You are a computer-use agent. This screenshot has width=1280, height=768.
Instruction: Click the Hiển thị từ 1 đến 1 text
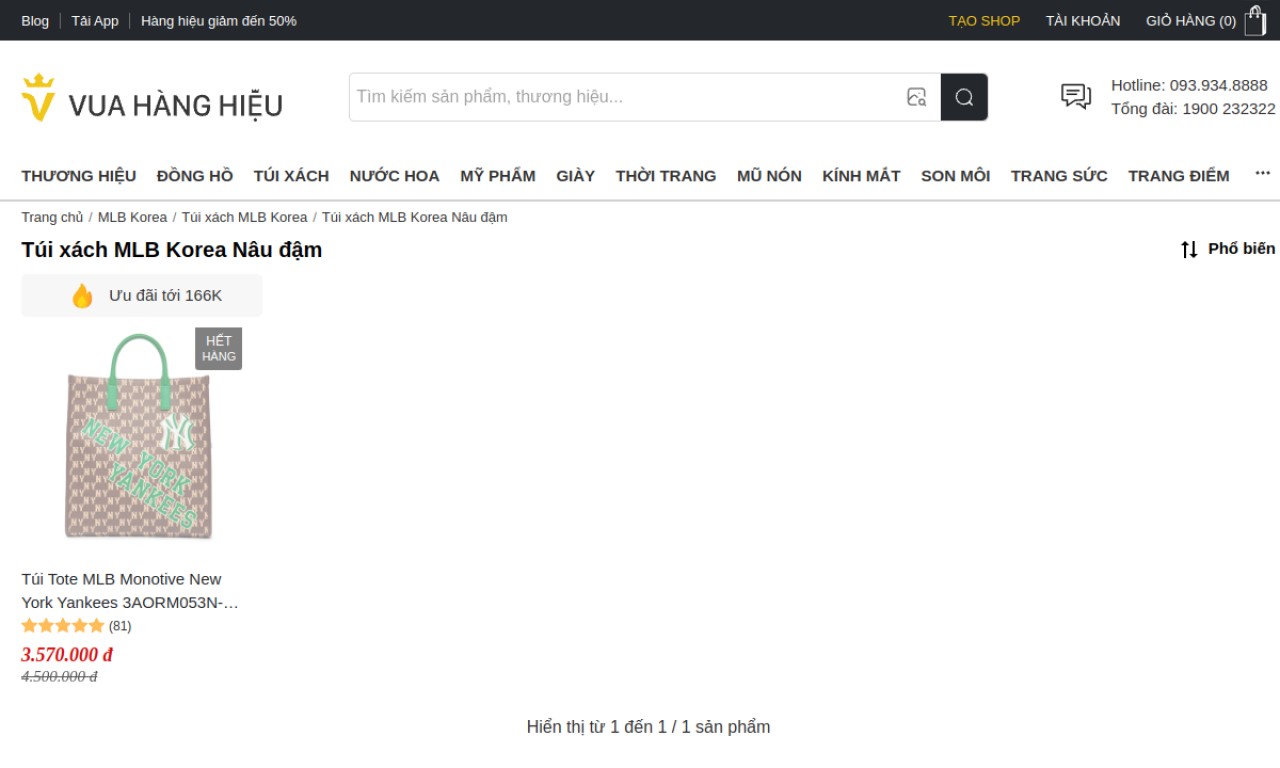(x=649, y=727)
